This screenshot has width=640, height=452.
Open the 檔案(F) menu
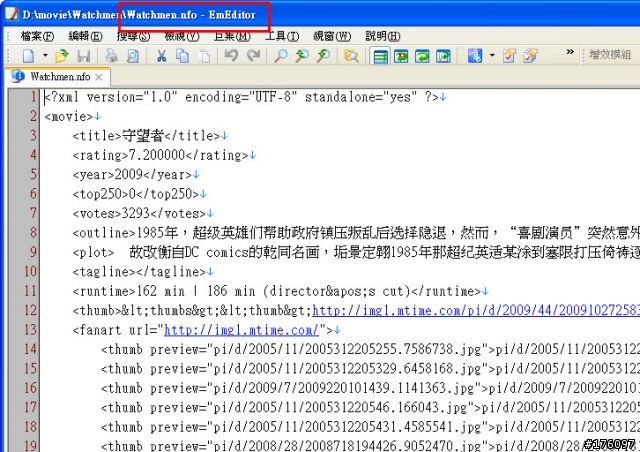tap(37, 36)
